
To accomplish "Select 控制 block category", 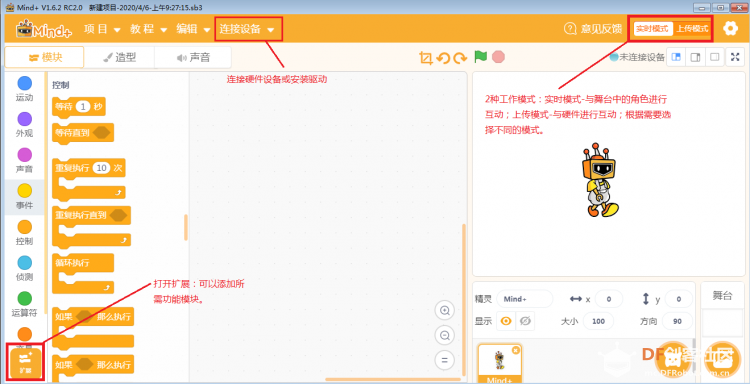I will tap(24, 232).
